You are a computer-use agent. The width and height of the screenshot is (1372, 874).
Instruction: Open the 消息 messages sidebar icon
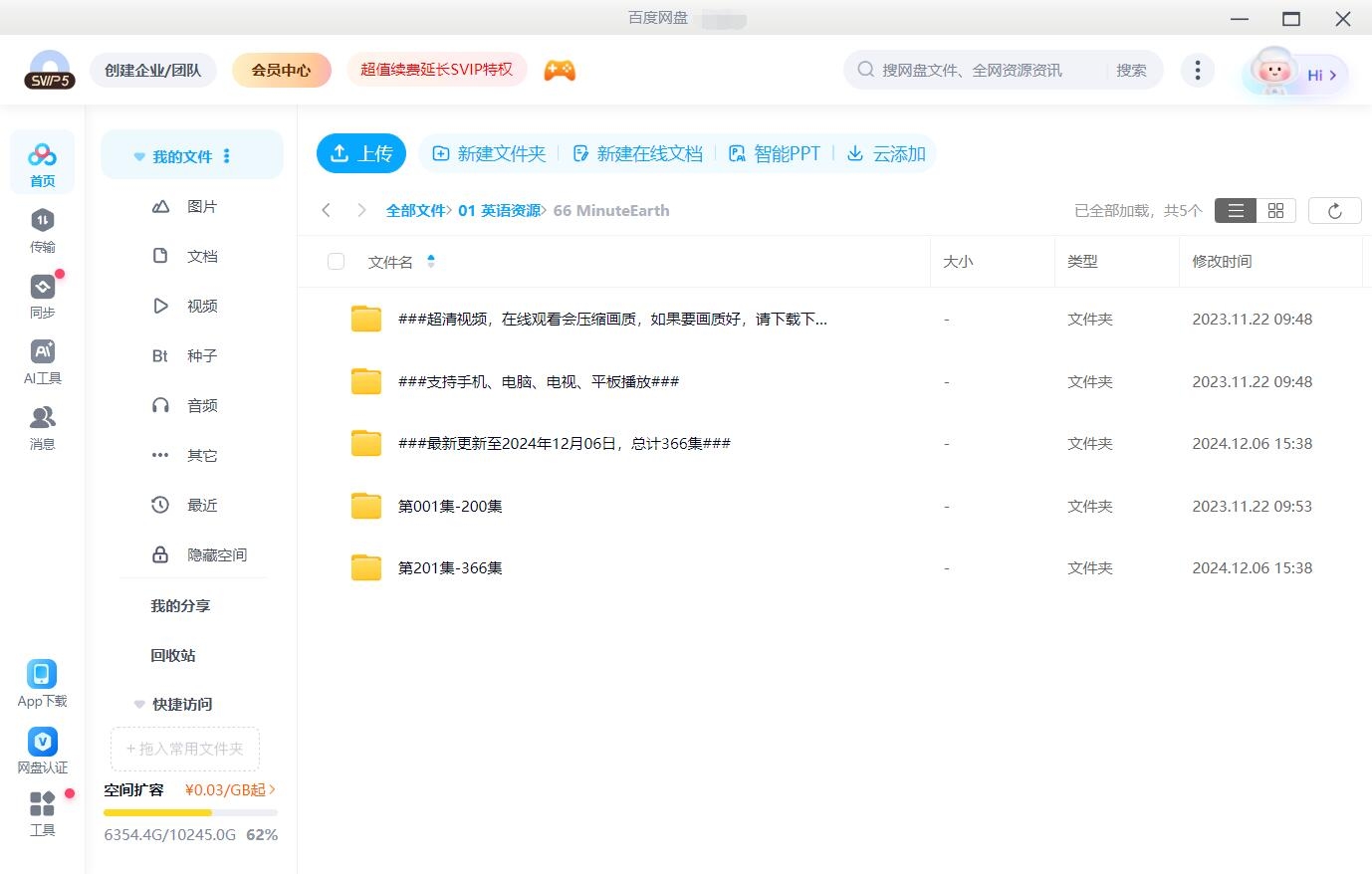tap(42, 428)
